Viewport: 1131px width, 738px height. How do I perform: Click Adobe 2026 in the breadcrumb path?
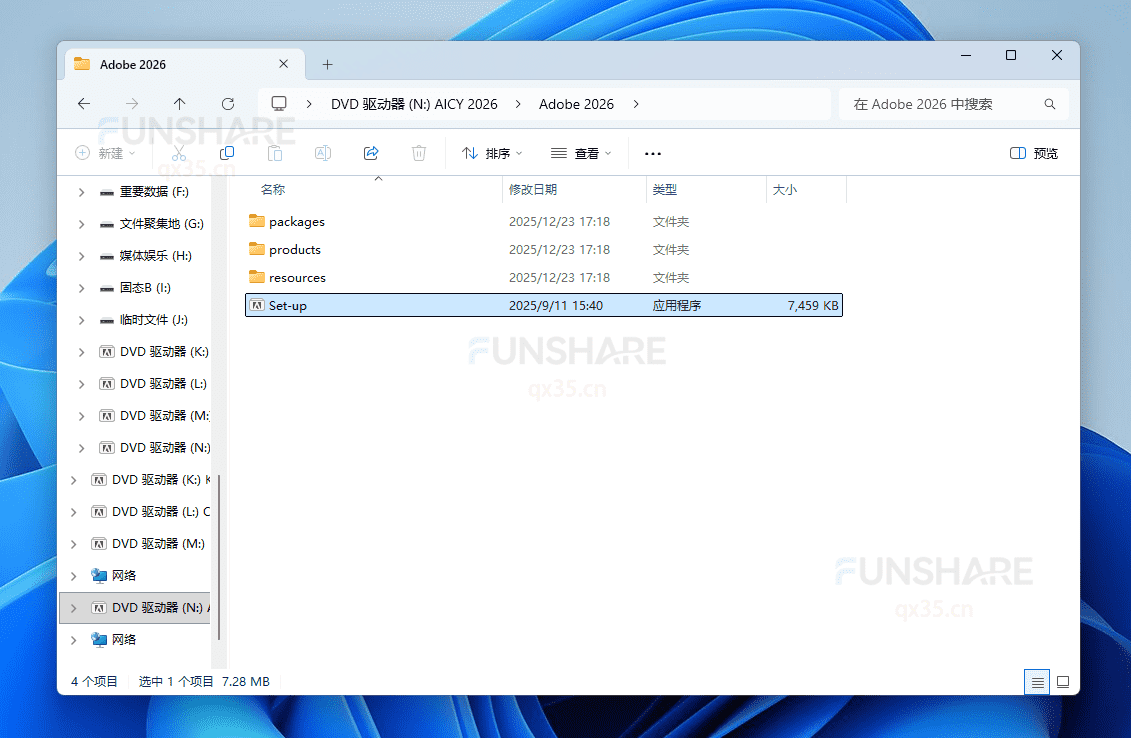tap(577, 103)
